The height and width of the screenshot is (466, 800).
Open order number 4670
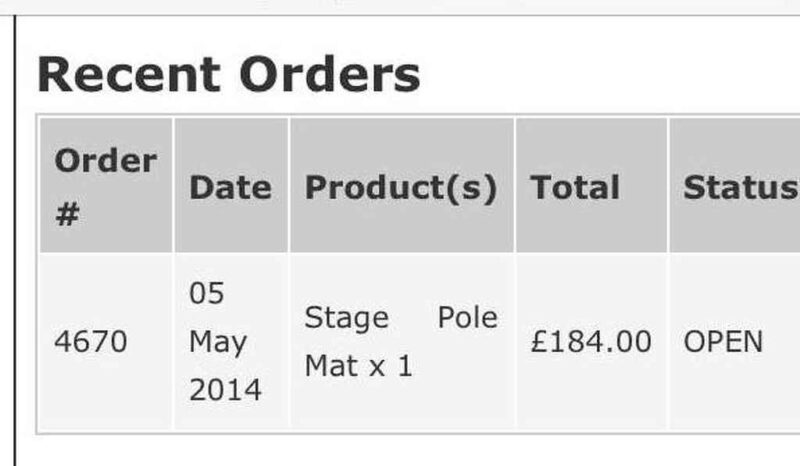tap(90, 342)
